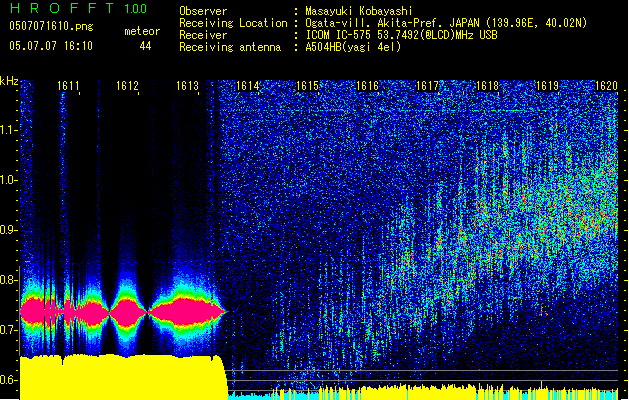Click the HROFFT 1.0.0 title text
The height and width of the screenshot is (400, 629).
tap(79, 8)
